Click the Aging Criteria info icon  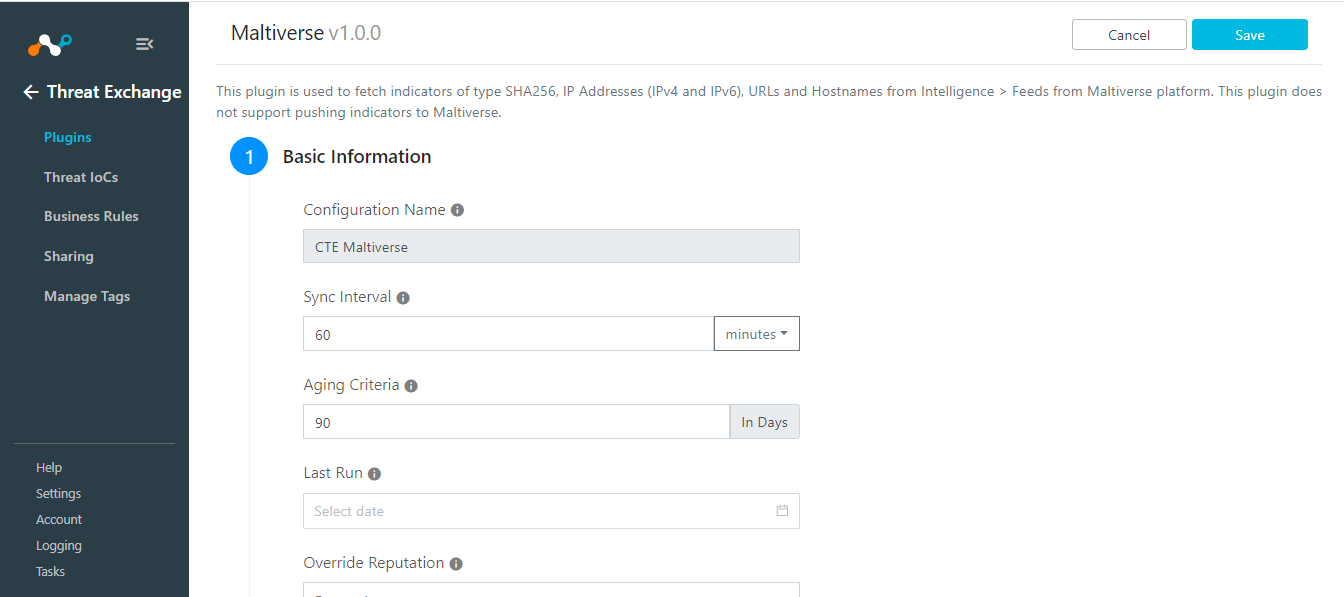pos(411,386)
